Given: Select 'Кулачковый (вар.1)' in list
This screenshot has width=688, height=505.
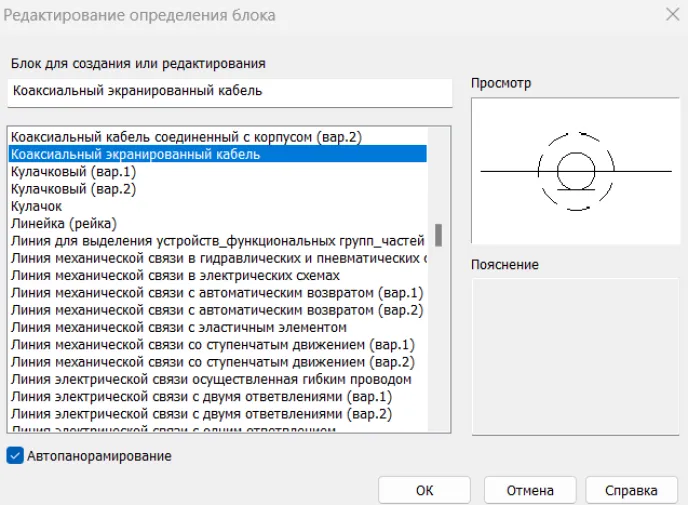Looking at the screenshot, I should click(72, 171).
